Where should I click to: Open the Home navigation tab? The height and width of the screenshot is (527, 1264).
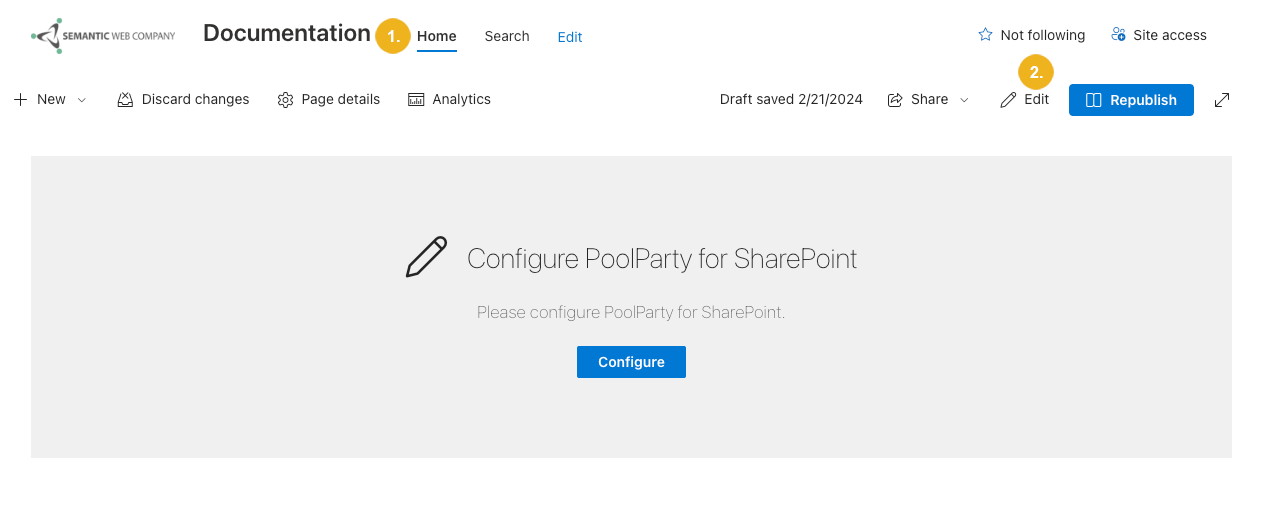click(x=437, y=36)
